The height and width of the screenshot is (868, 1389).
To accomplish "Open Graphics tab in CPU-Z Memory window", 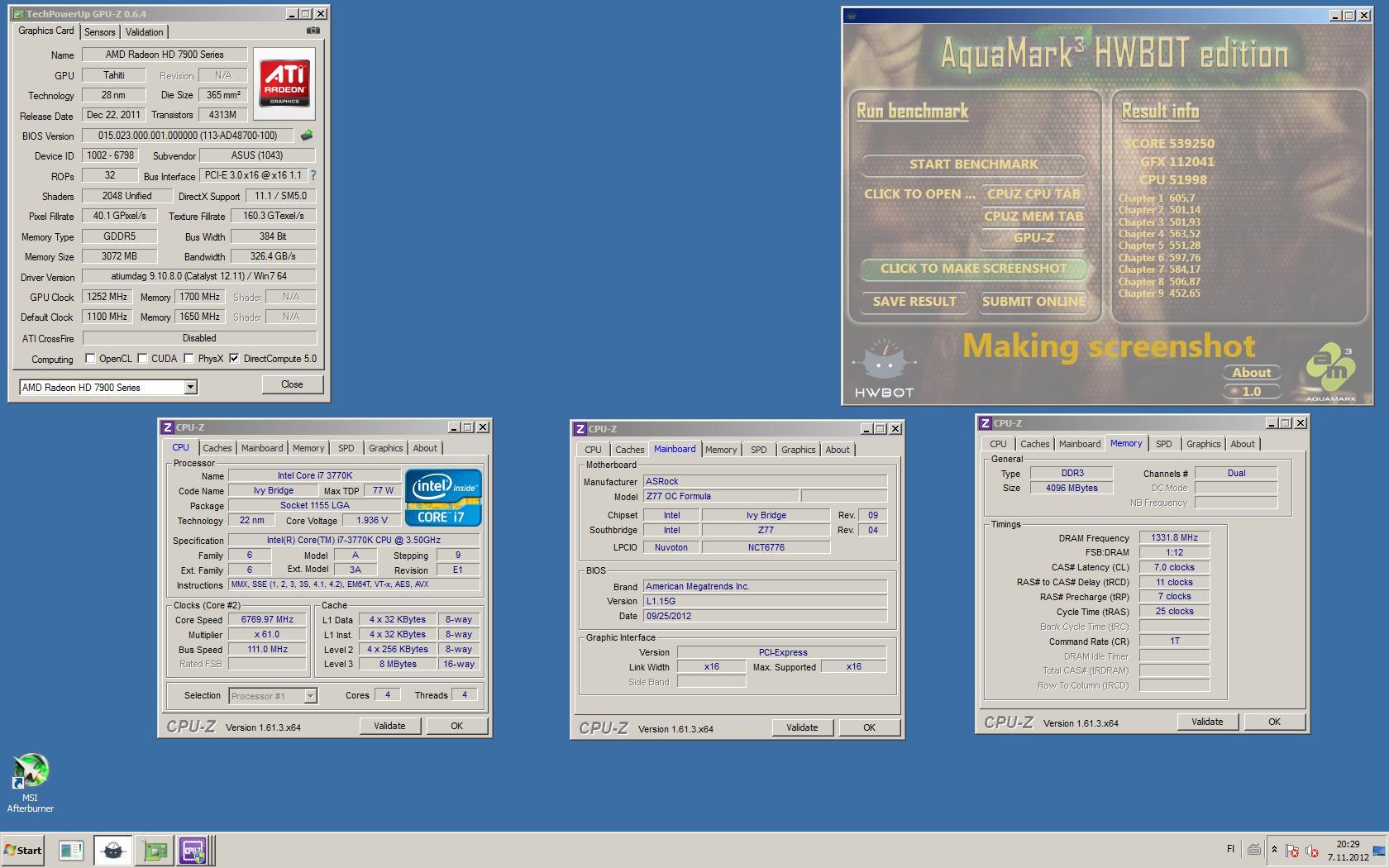I will coord(1203,444).
